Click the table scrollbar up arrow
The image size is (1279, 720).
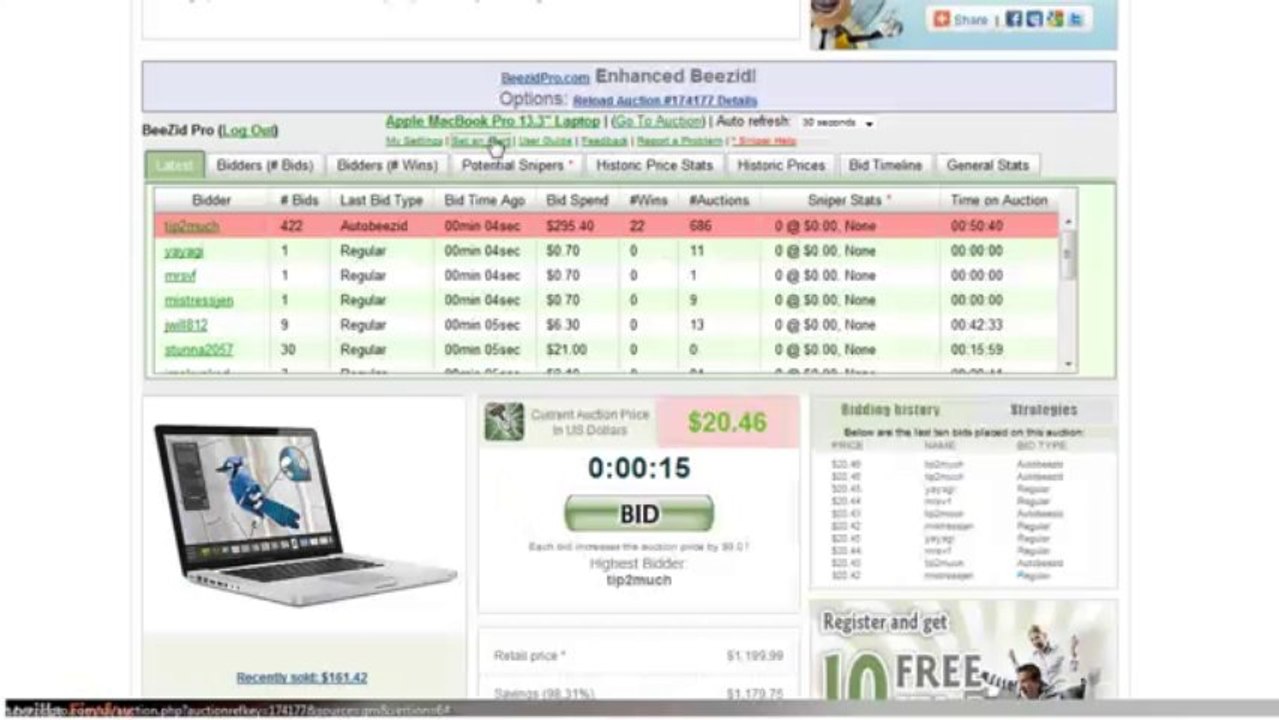pyautogui.click(x=1069, y=222)
